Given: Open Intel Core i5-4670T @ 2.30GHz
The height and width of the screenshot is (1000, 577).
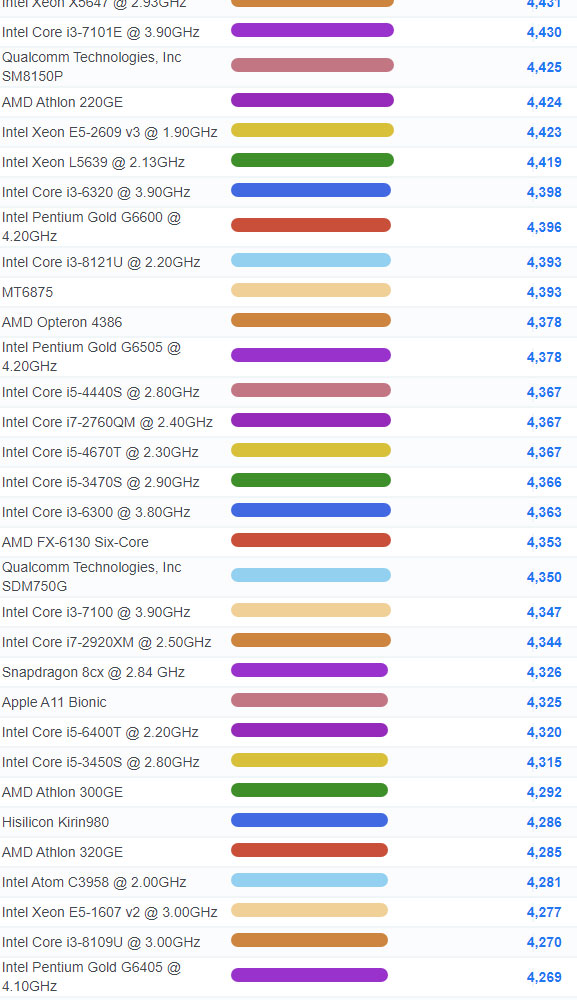Looking at the screenshot, I should point(100,452).
